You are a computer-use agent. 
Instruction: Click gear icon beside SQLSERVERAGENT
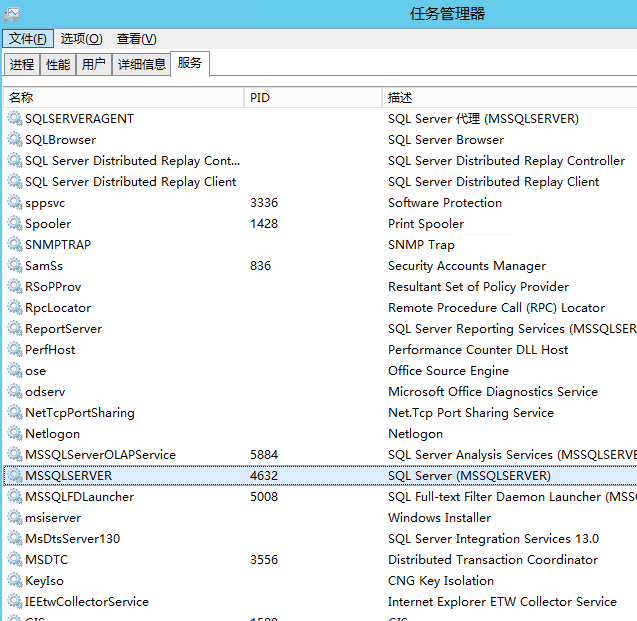pos(15,118)
